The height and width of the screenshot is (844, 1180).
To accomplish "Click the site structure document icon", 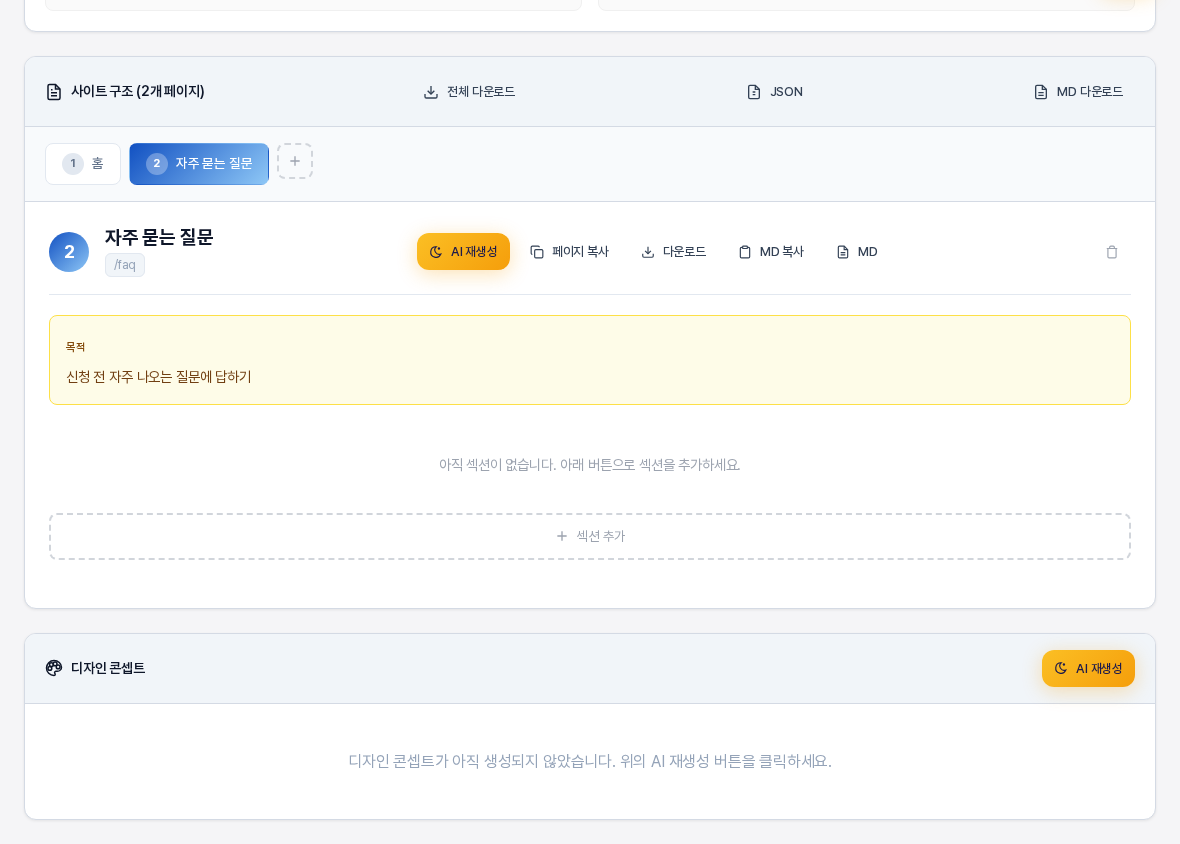I will click(x=53, y=92).
